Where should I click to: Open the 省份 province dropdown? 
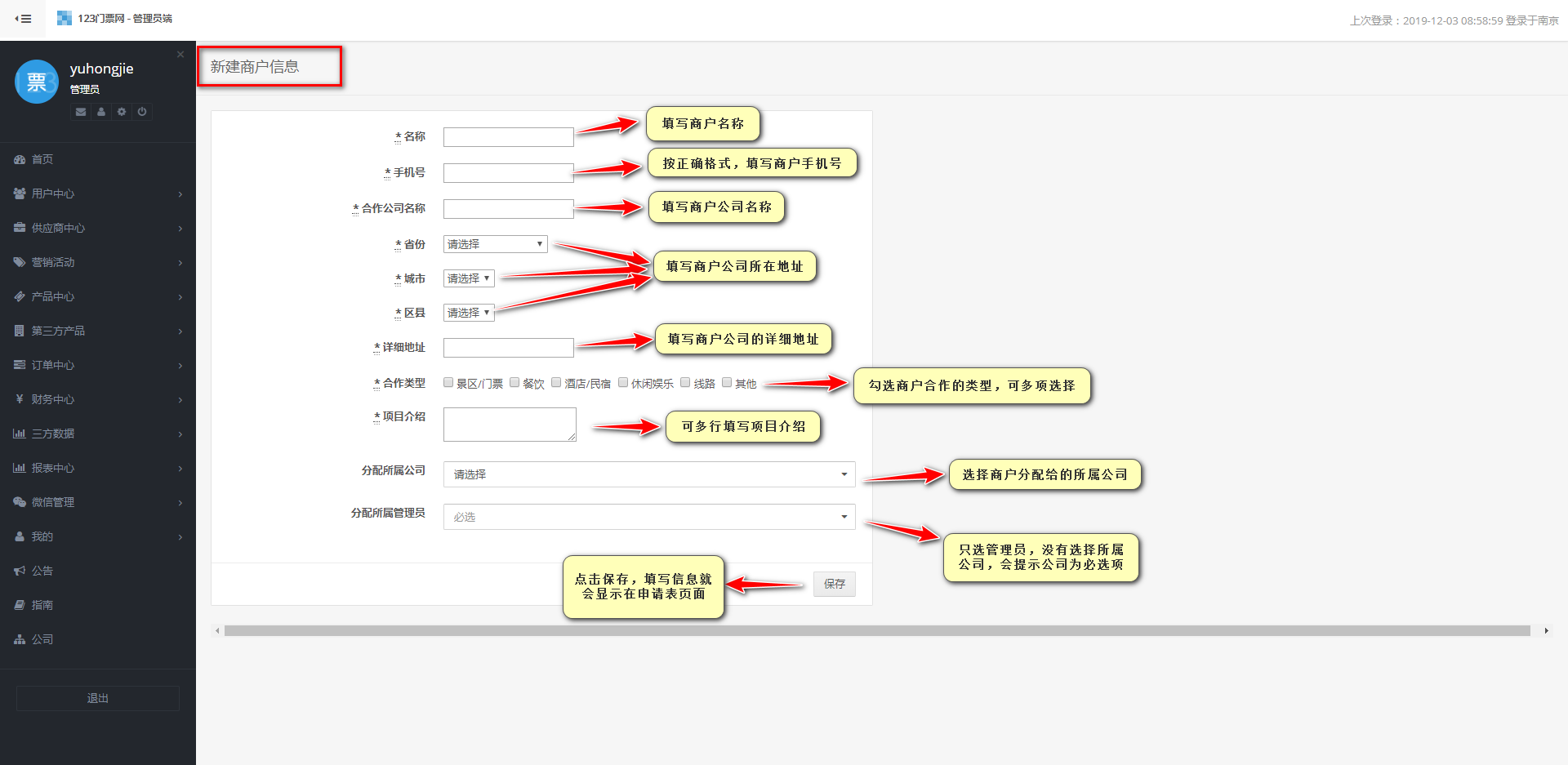(x=496, y=244)
